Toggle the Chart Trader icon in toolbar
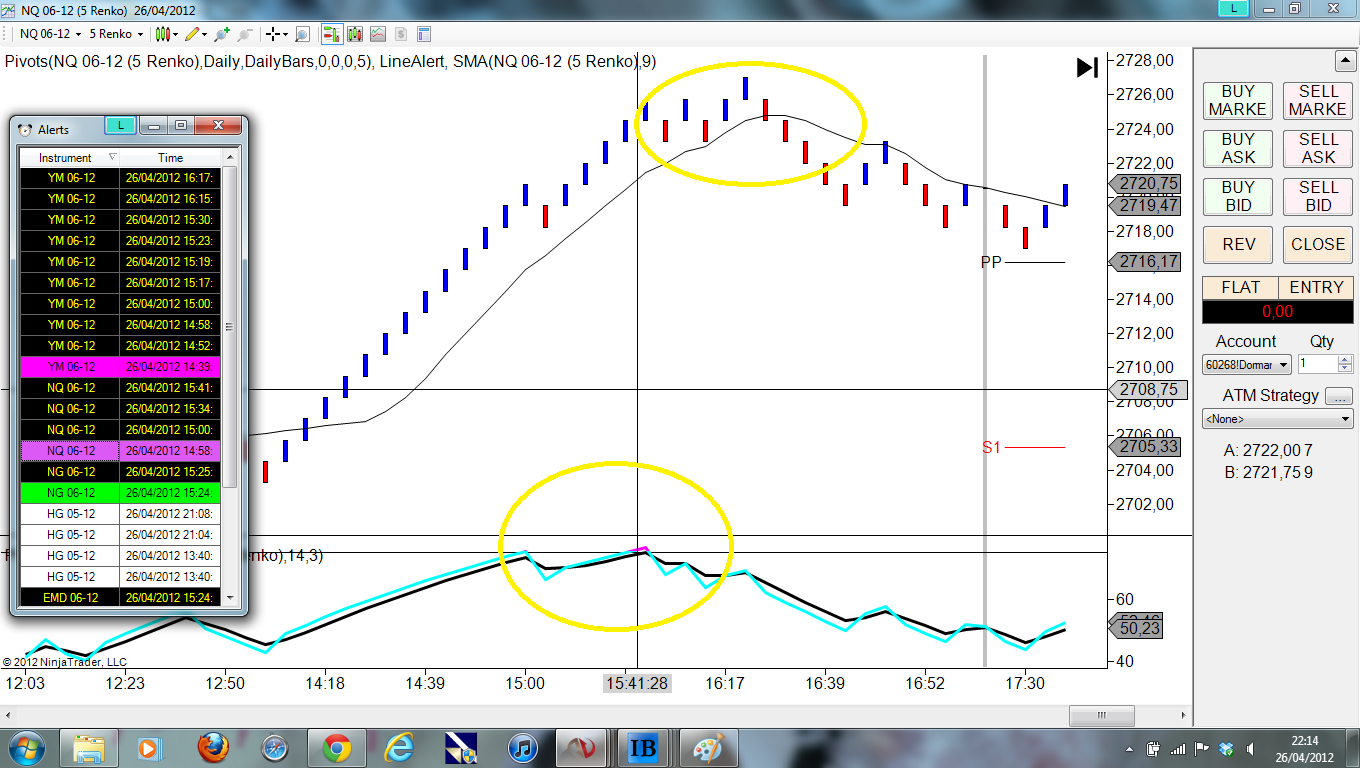The width and height of the screenshot is (1360, 768). (332, 34)
